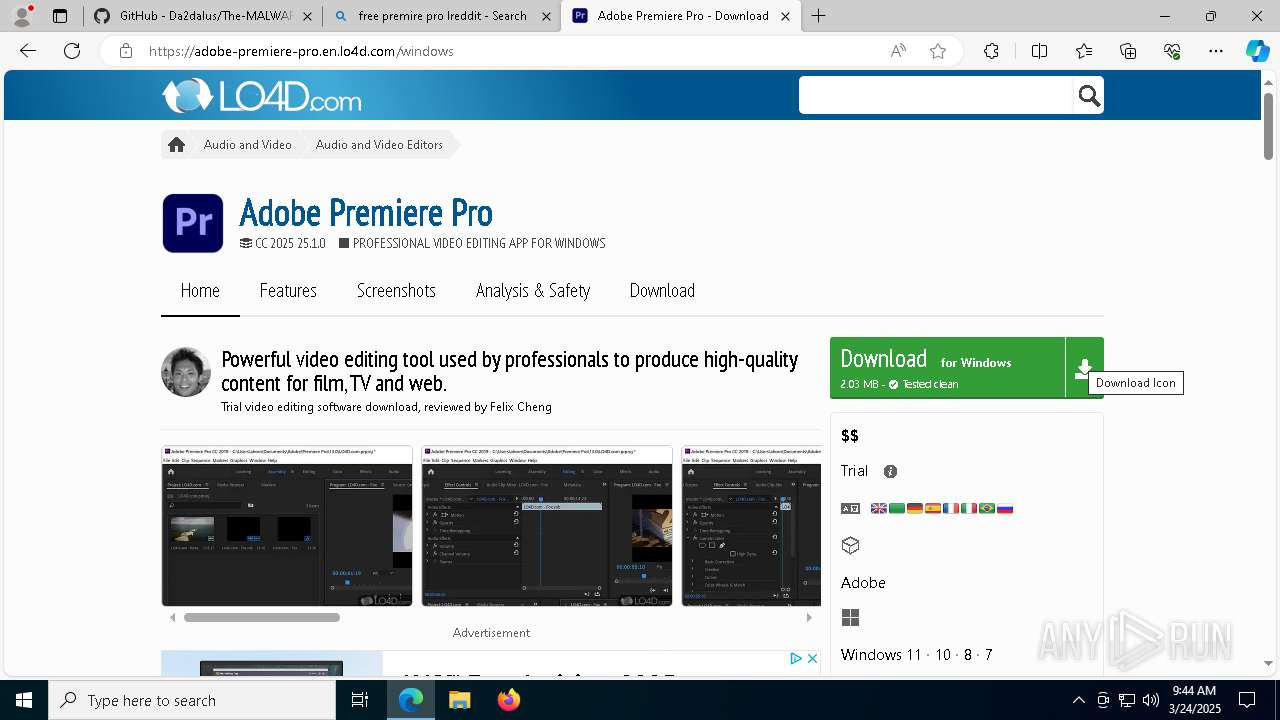The height and width of the screenshot is (720, 1280).
Task: Open the Favorites list
Action: pyautogui.click(x=1084, y=51)
